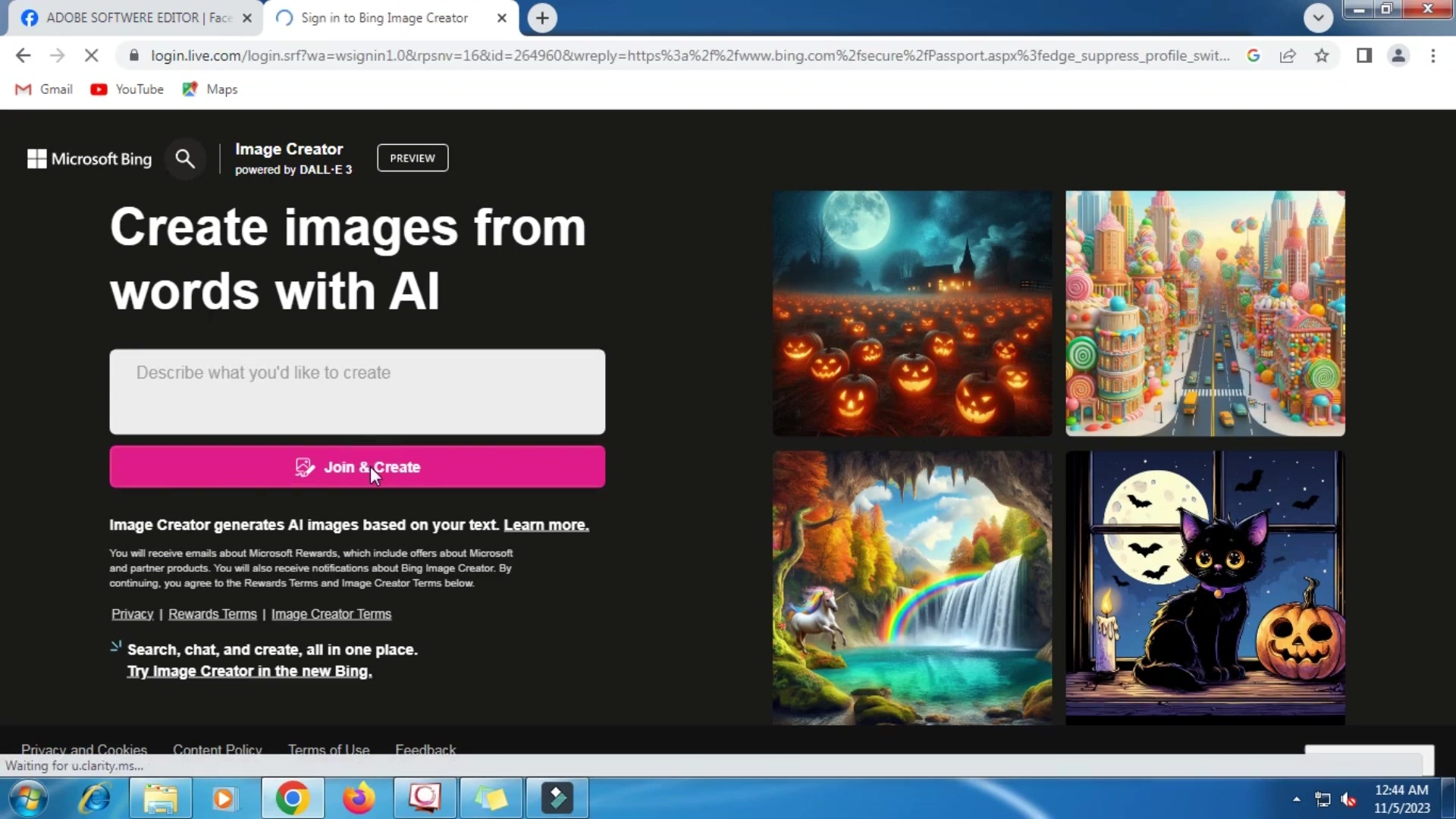Open the Chrome profile avatar

pyautogui.click(x=1398, y=55)
